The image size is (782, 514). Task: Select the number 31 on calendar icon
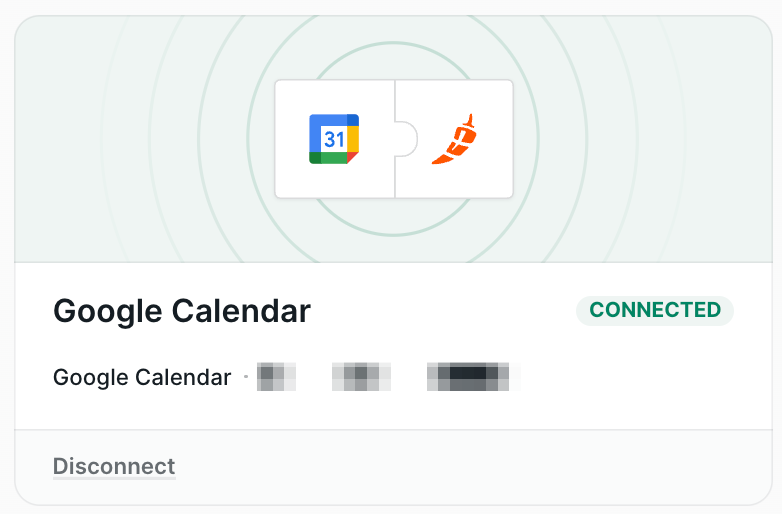(334, 139)
